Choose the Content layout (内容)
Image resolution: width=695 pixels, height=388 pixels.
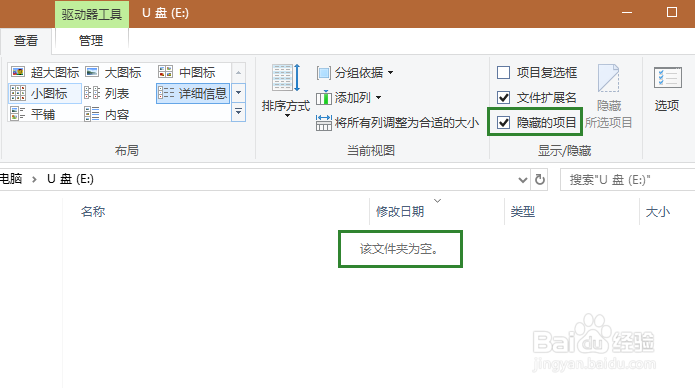click(107, 114)
